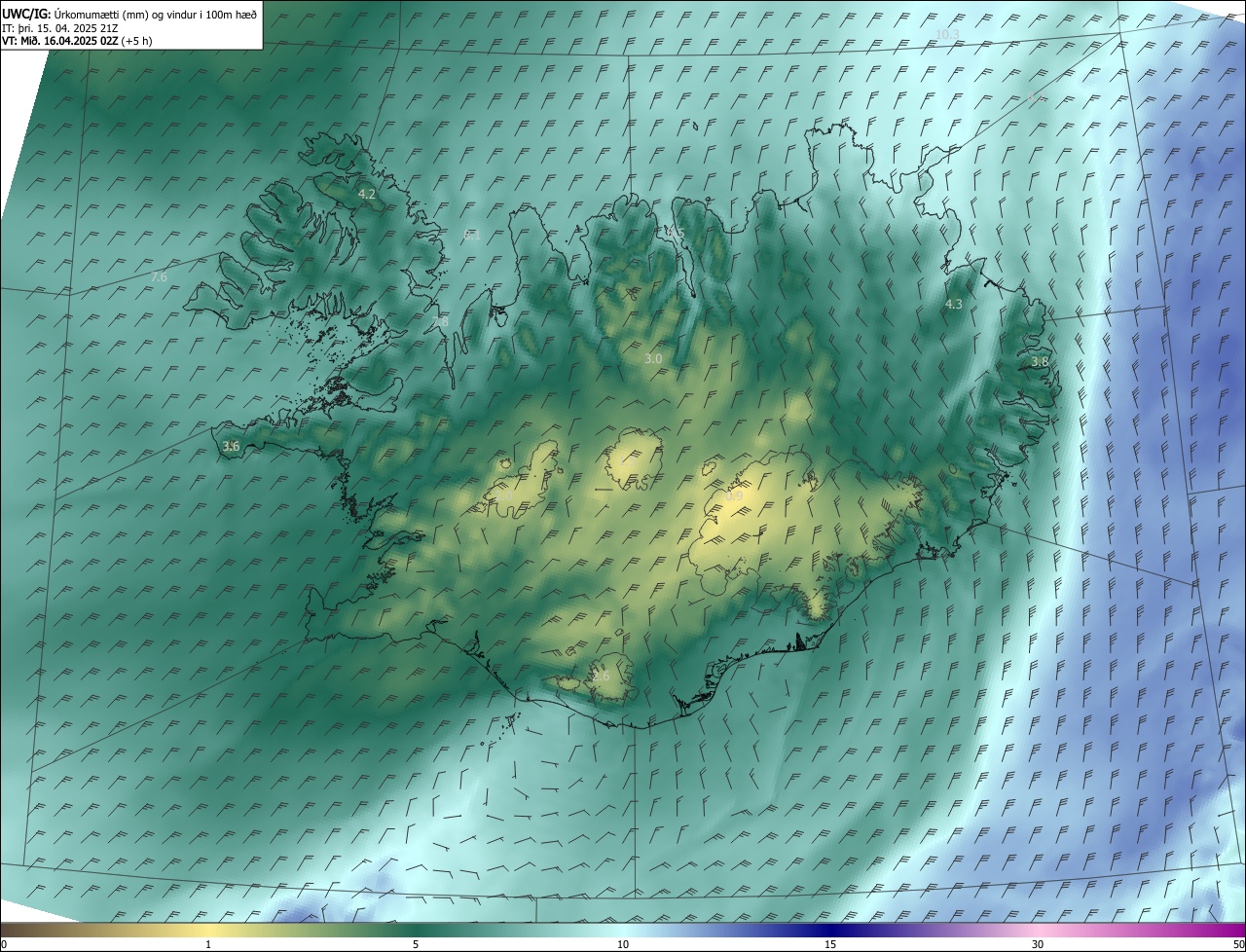
Task: Click the 8.1 value label over Húnaflói bay
Action: click(471, 235)
